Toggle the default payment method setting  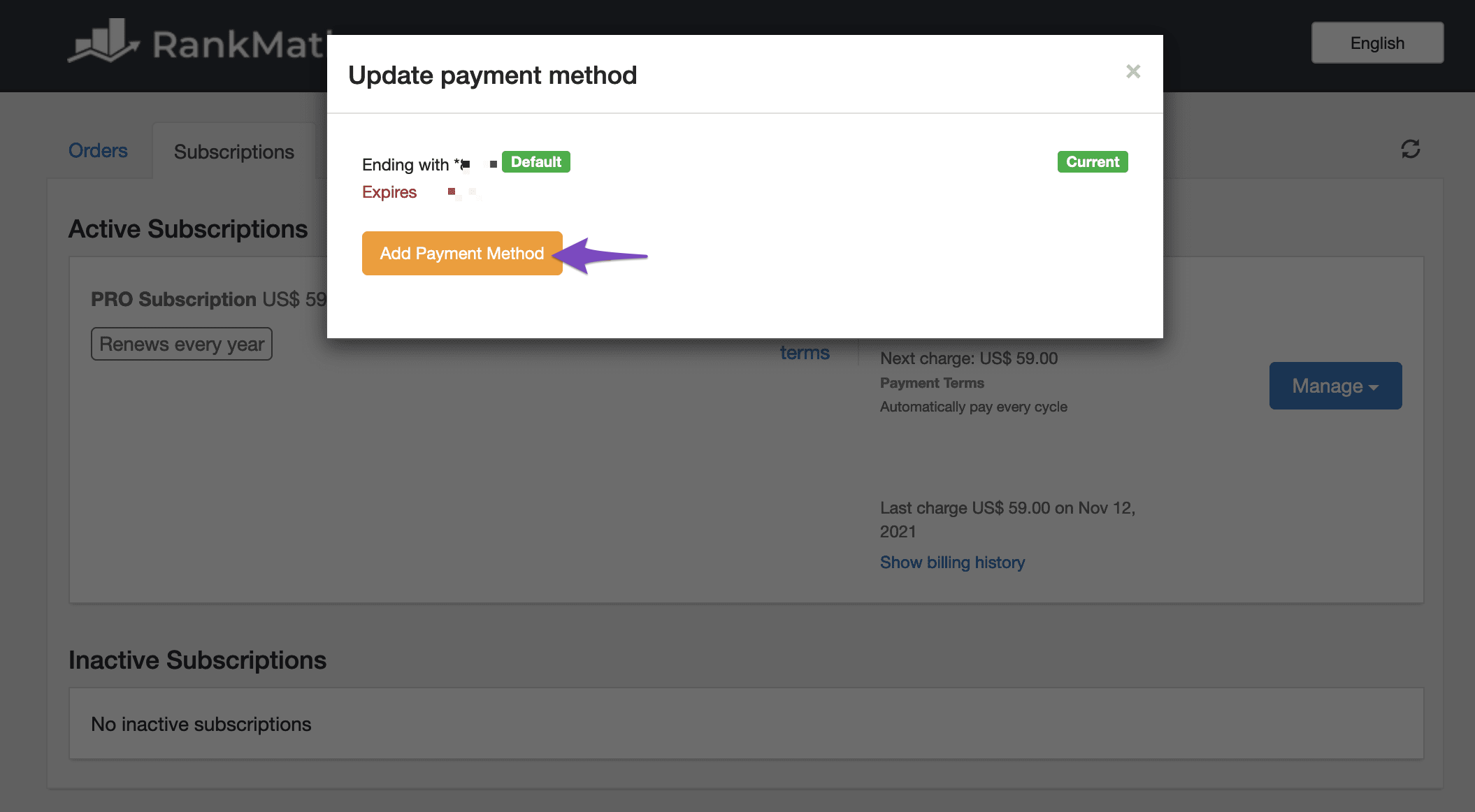tap(534, 161)
